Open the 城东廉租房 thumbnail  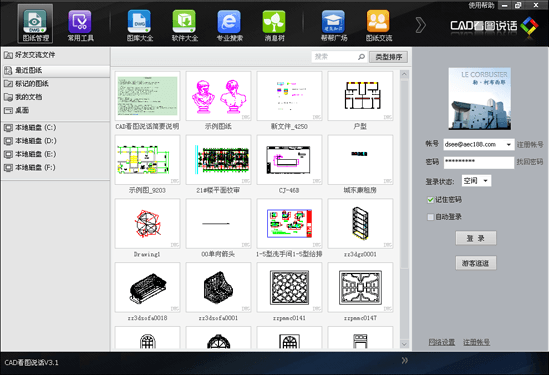360,160
